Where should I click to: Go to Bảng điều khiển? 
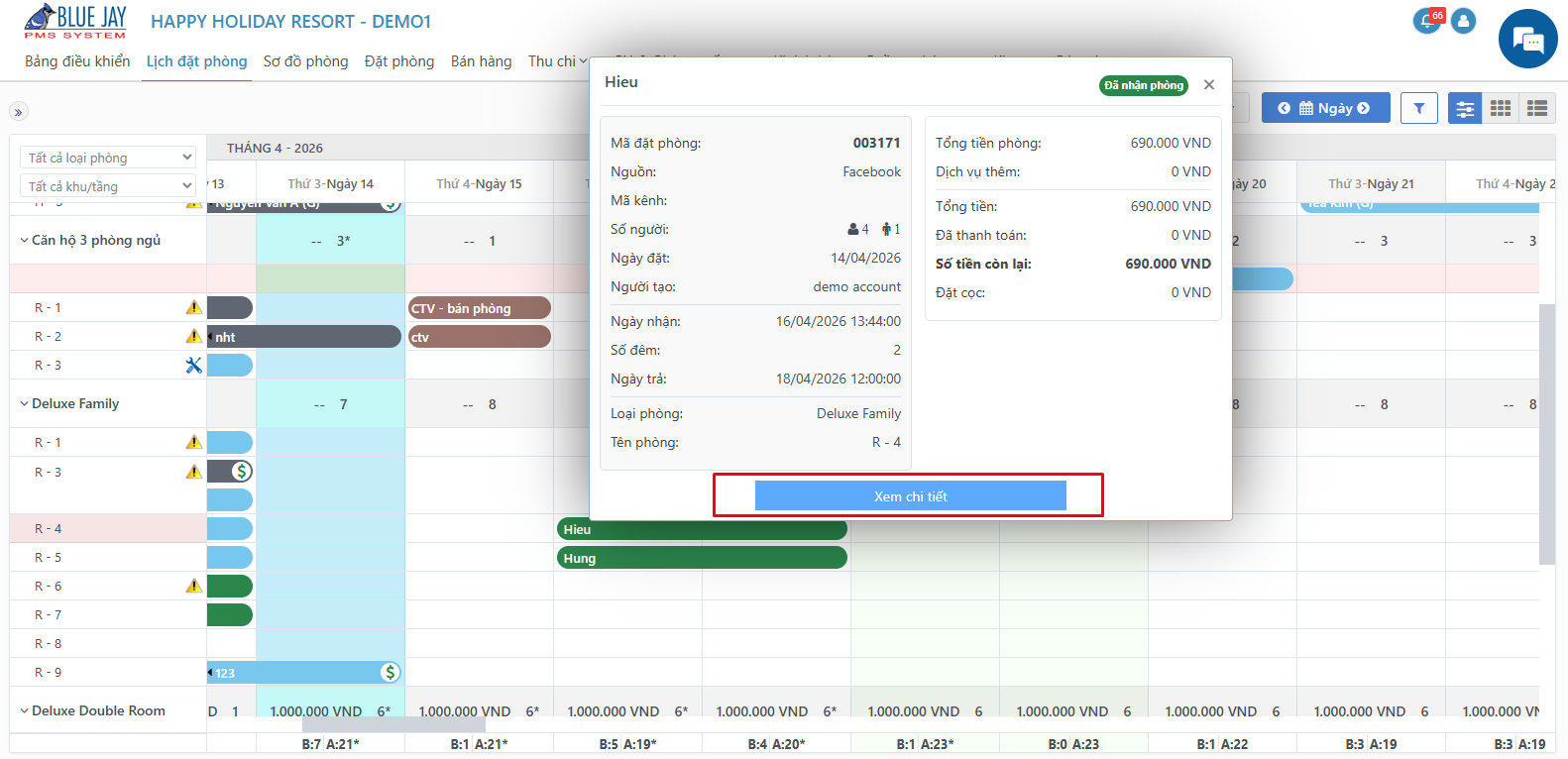[77, 61]
